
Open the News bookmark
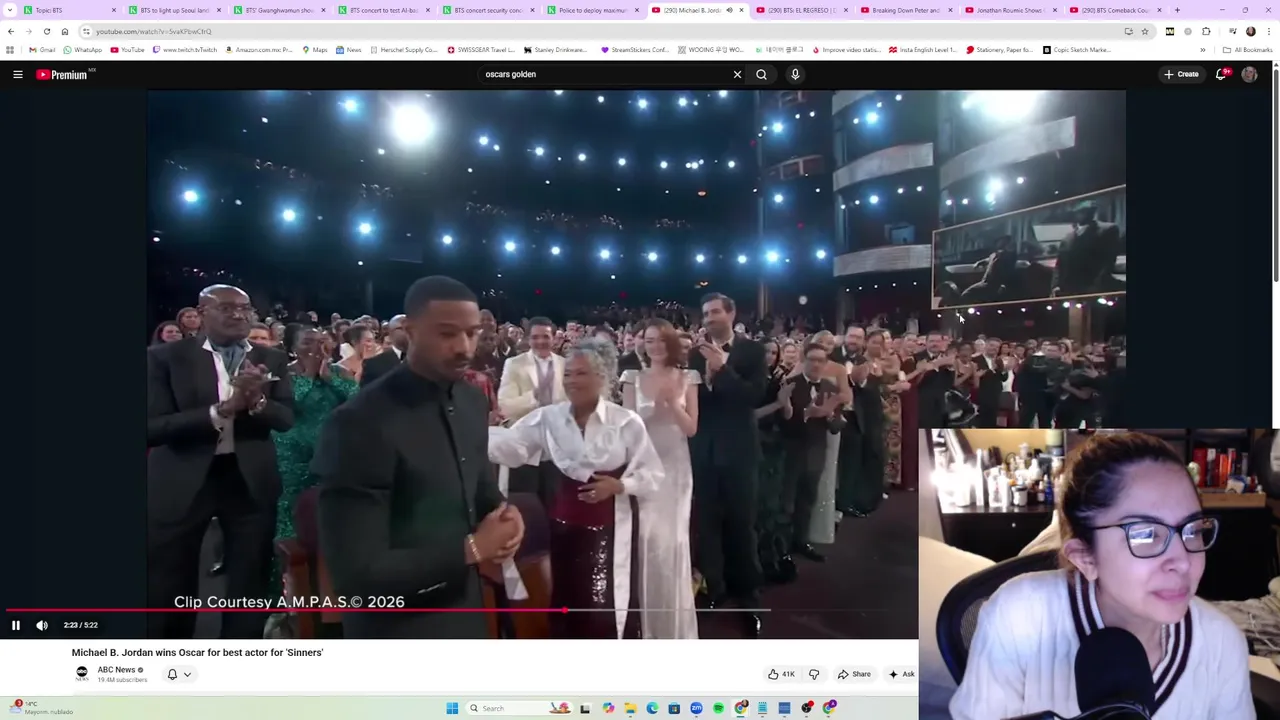pos(349,50)
